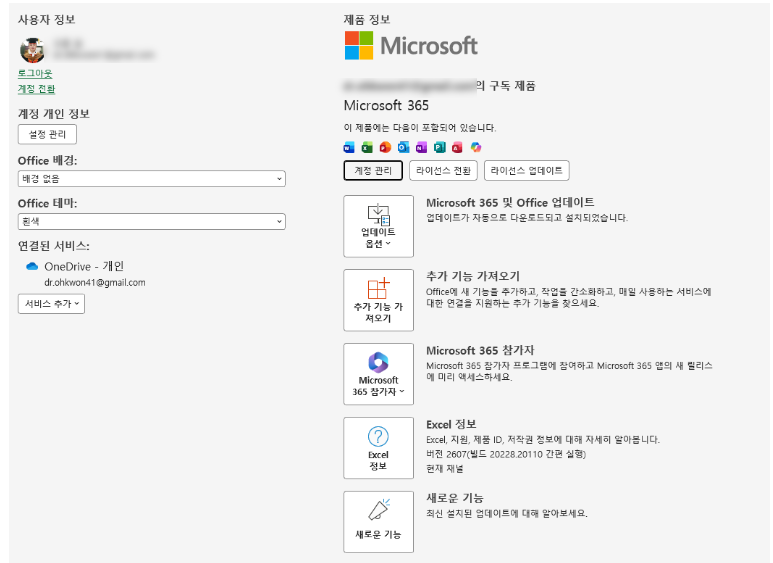Click the '현재 채널' text
This screenshot has height=563, width=773.
point(445,469)
